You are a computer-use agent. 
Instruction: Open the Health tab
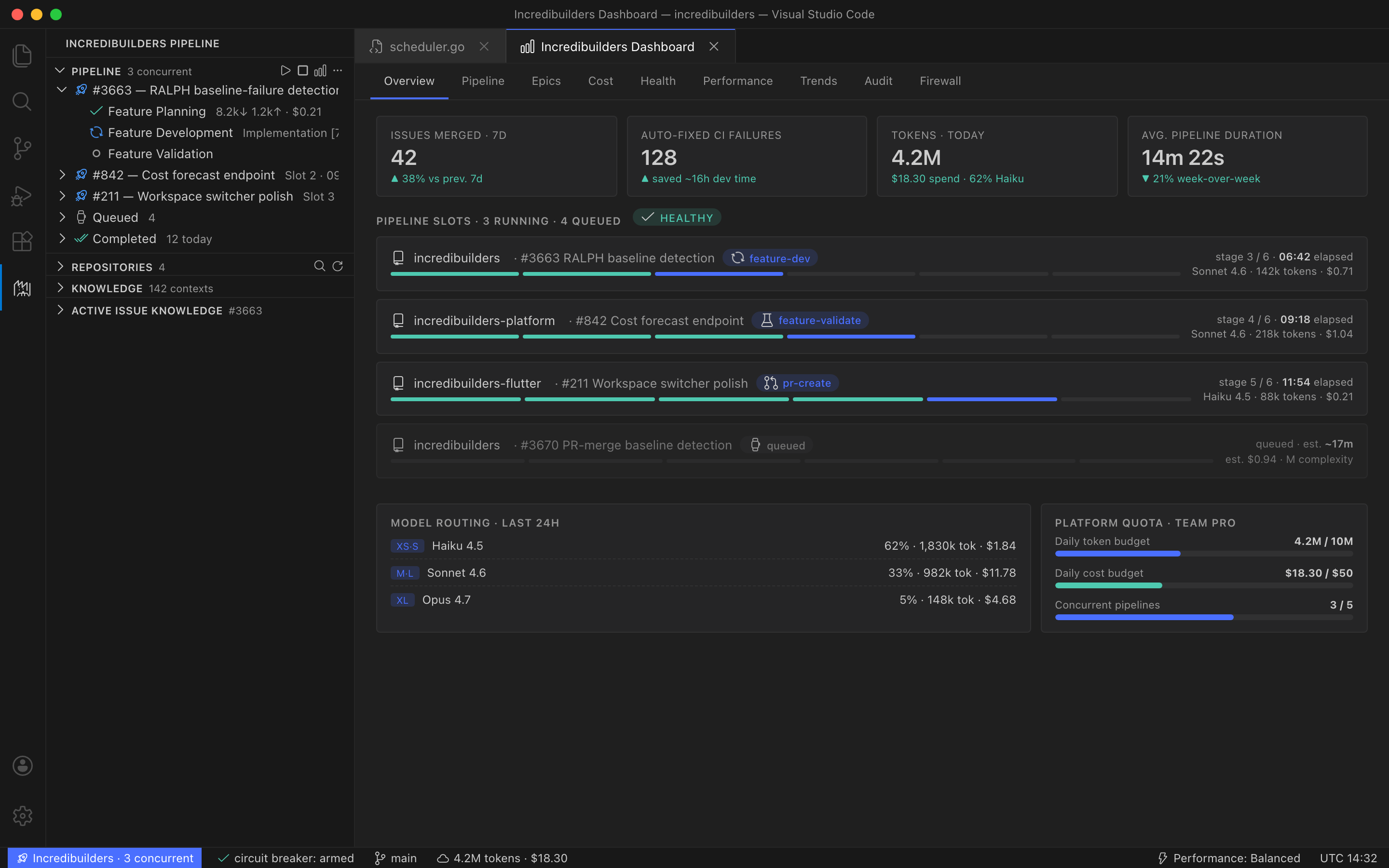click(x=658, y=81)
